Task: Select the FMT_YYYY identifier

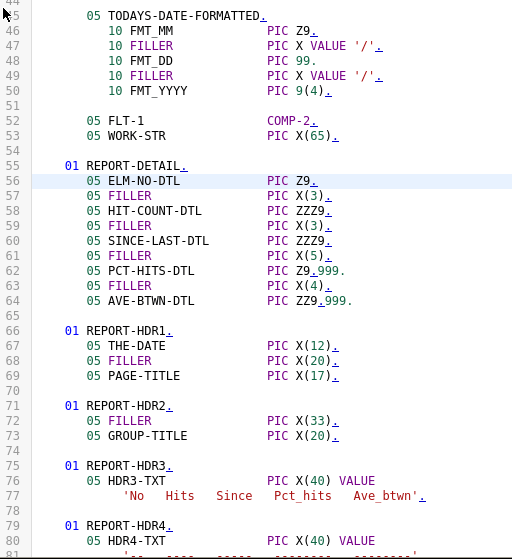Action: pos(158,91)
